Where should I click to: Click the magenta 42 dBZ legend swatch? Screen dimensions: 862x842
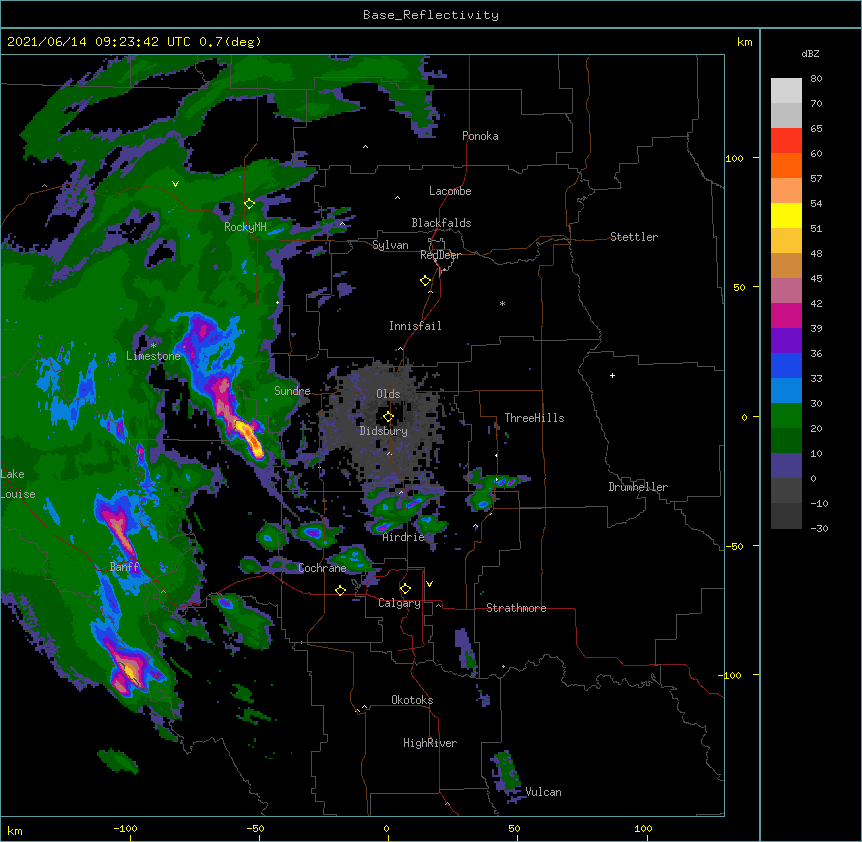(786, 315)
